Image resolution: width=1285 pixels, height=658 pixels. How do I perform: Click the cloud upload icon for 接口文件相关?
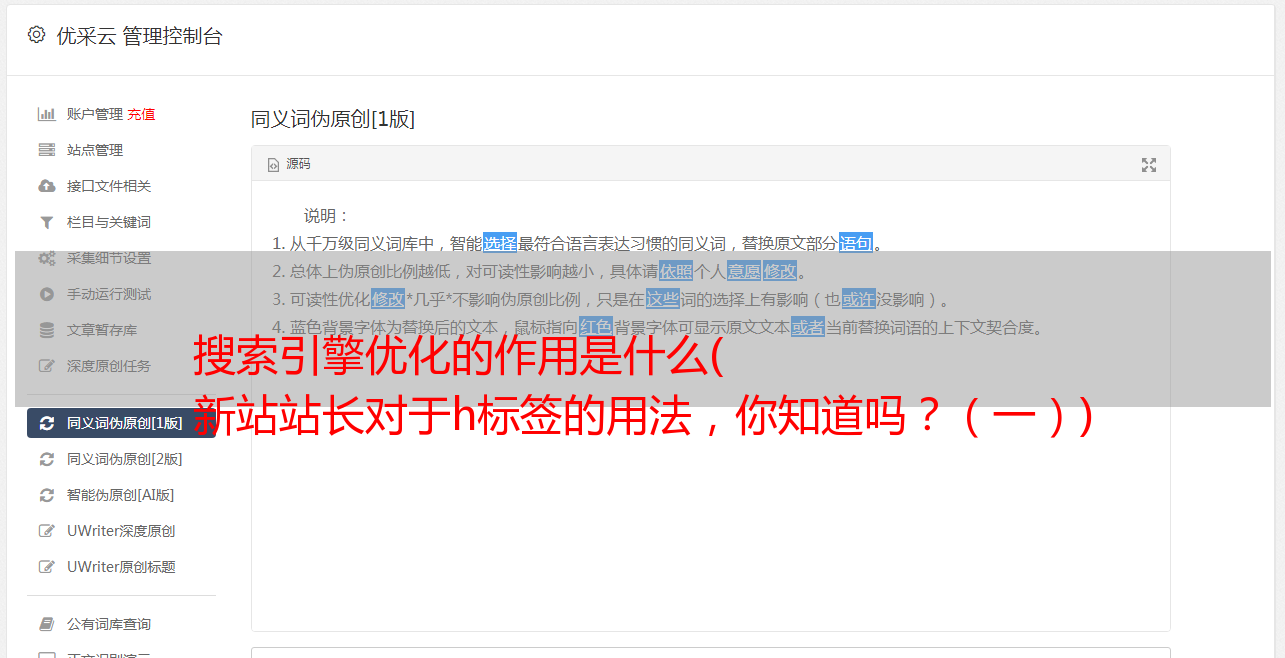point(46,186)
